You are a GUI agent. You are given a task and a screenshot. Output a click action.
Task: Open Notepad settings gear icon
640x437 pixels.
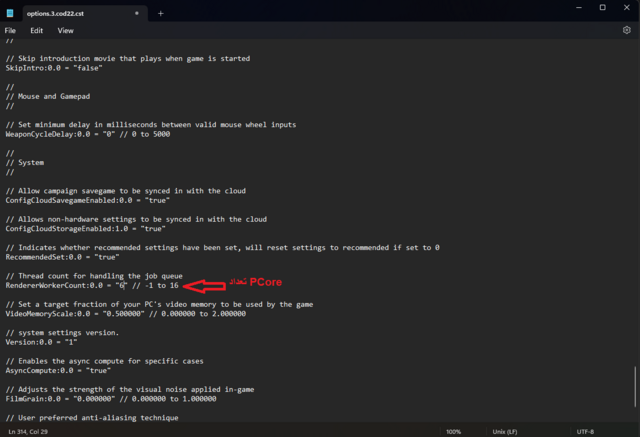[x=627, y=30]
